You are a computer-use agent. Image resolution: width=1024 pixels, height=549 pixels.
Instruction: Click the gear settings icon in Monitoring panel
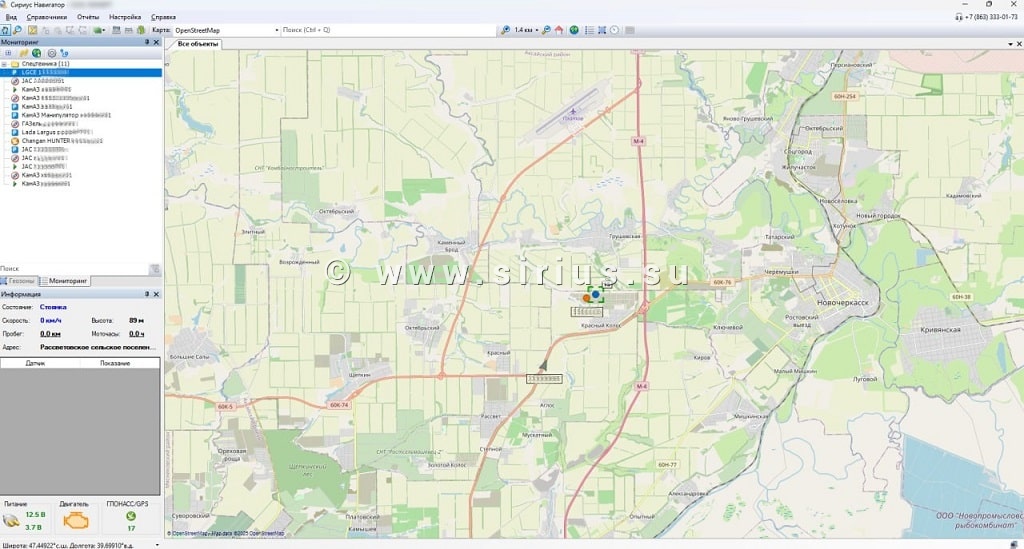click(51, 53)
